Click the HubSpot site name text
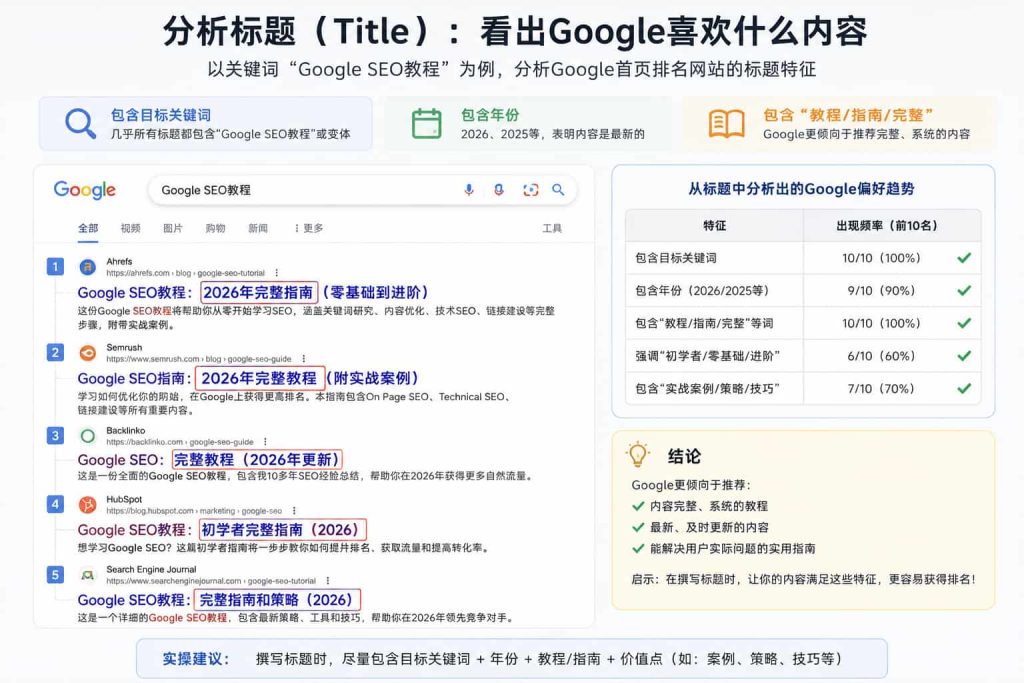Viewport: 1024px width, 683px height. (x=124, y=499)
